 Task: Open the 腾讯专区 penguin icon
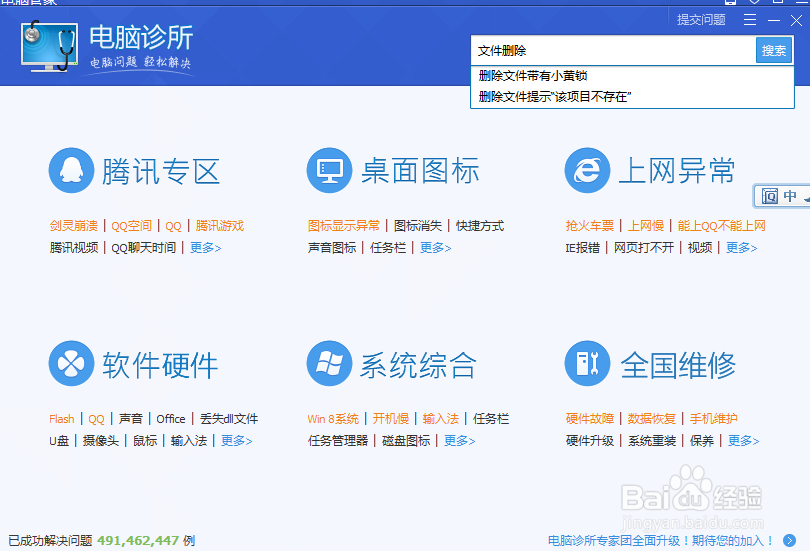(71, 170)
